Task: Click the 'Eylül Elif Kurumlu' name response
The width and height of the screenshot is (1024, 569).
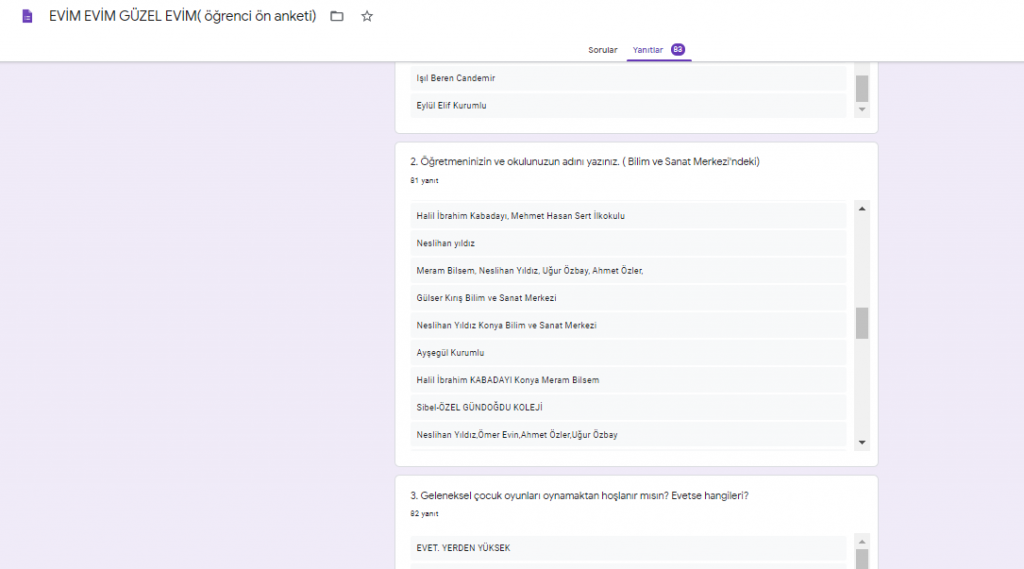Action: [x=451, y=105]
